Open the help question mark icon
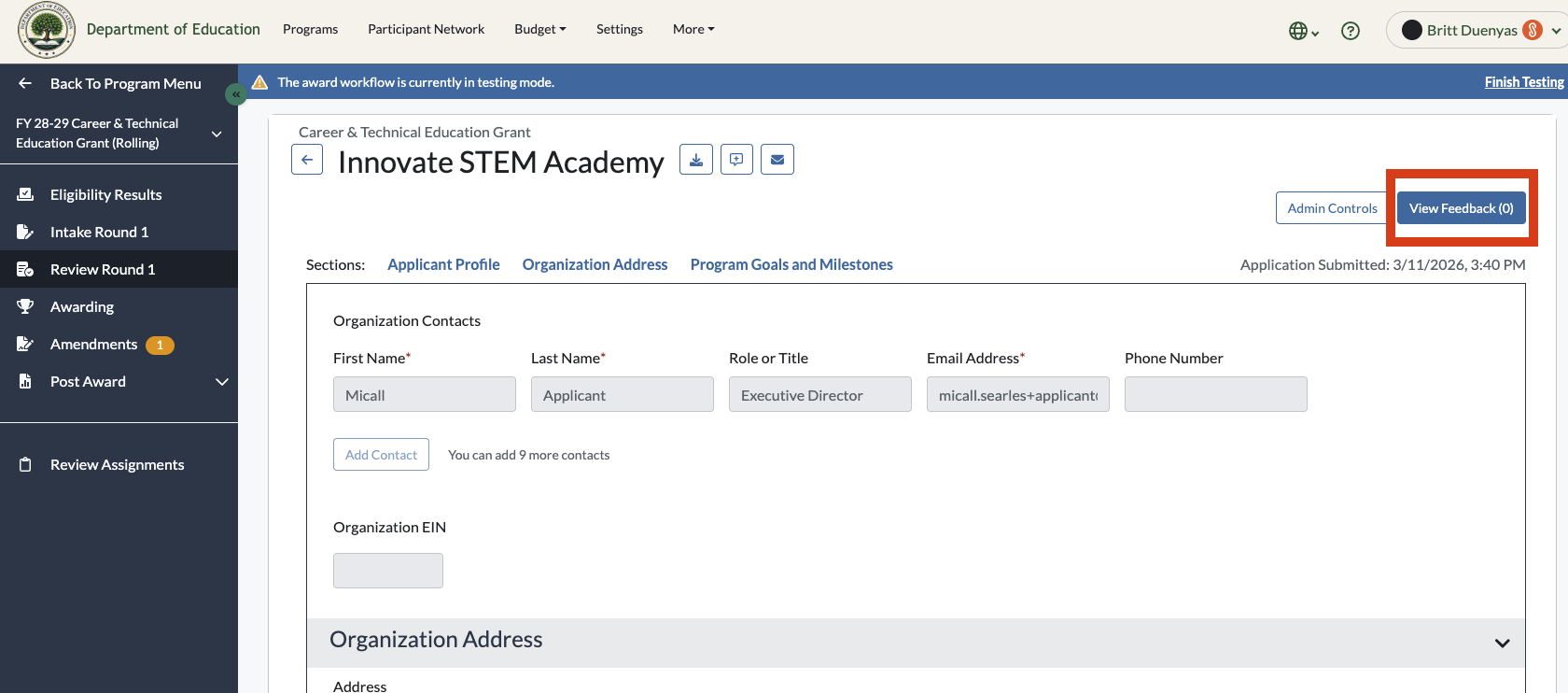 1350,31
